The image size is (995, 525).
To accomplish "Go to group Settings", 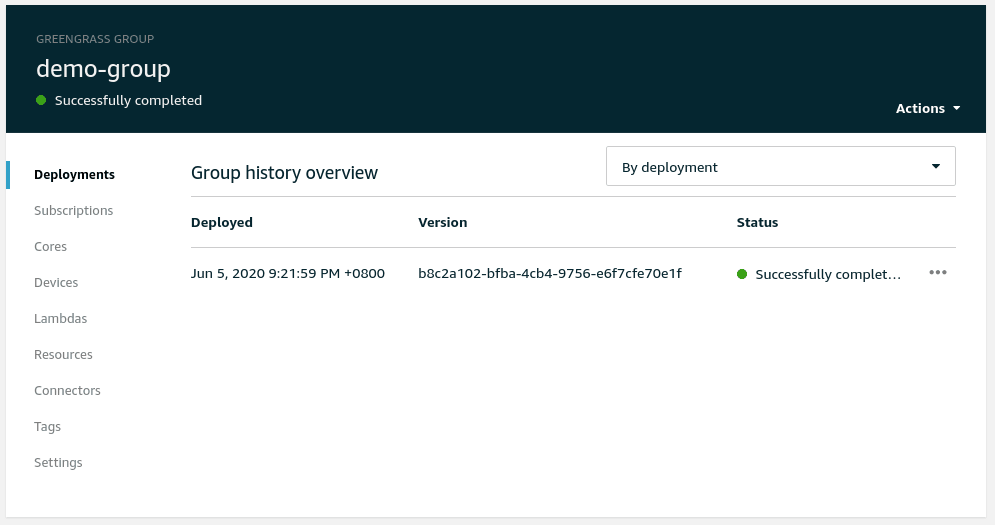I will click(x=58, y=462).
